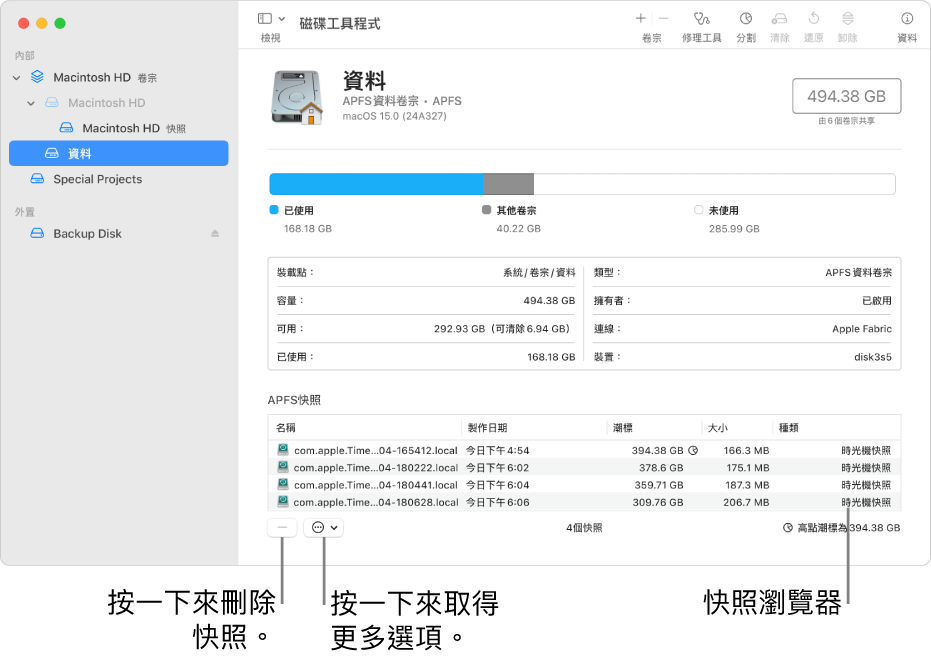Click the 378.6 GB tidemark cell
The image size is (931, 662).
[661, 468]
